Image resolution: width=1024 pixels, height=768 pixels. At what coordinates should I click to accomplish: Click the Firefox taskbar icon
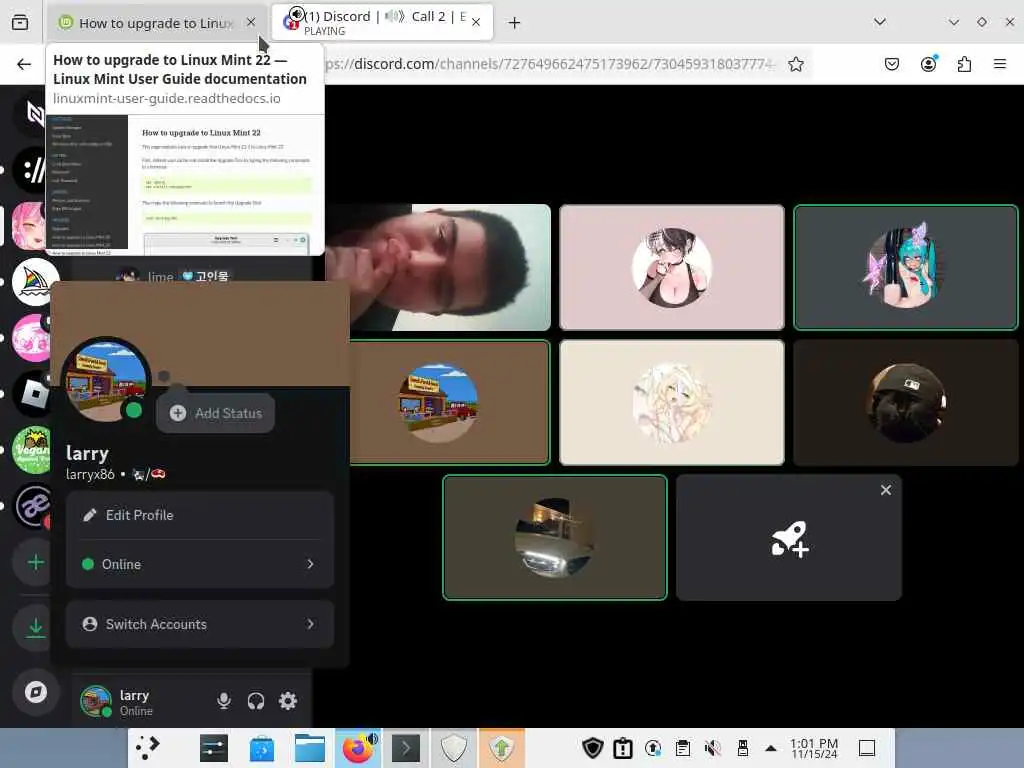tap(358, 748)
